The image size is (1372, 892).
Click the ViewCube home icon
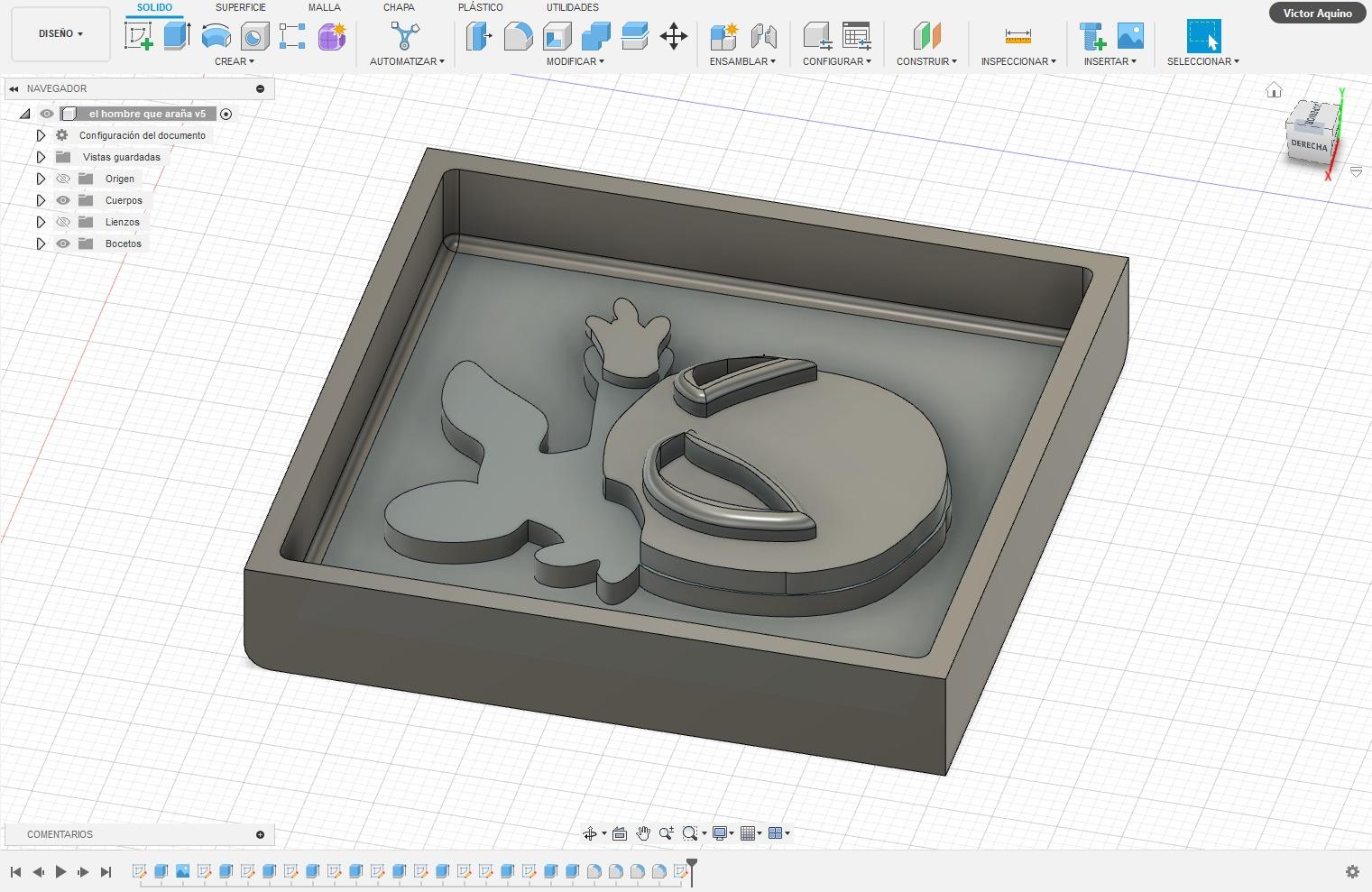(1274, 90)
